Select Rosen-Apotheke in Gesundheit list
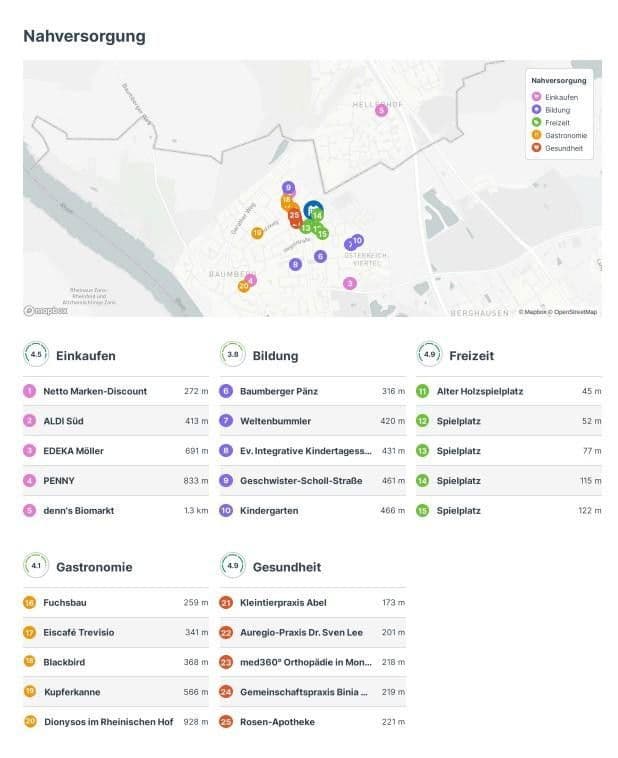 click(277, 722)
